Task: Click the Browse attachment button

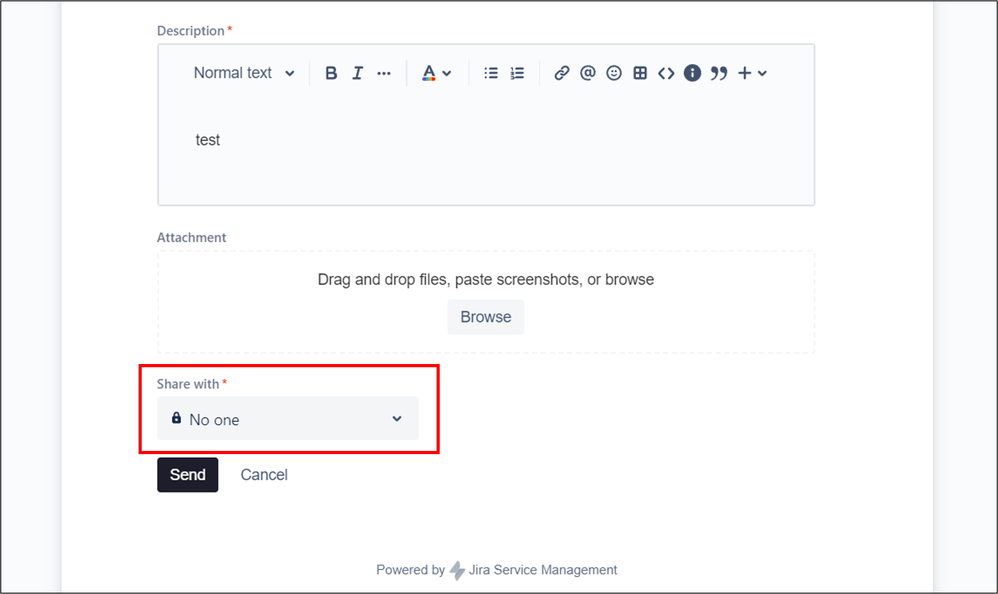Action: pos(486,317)
